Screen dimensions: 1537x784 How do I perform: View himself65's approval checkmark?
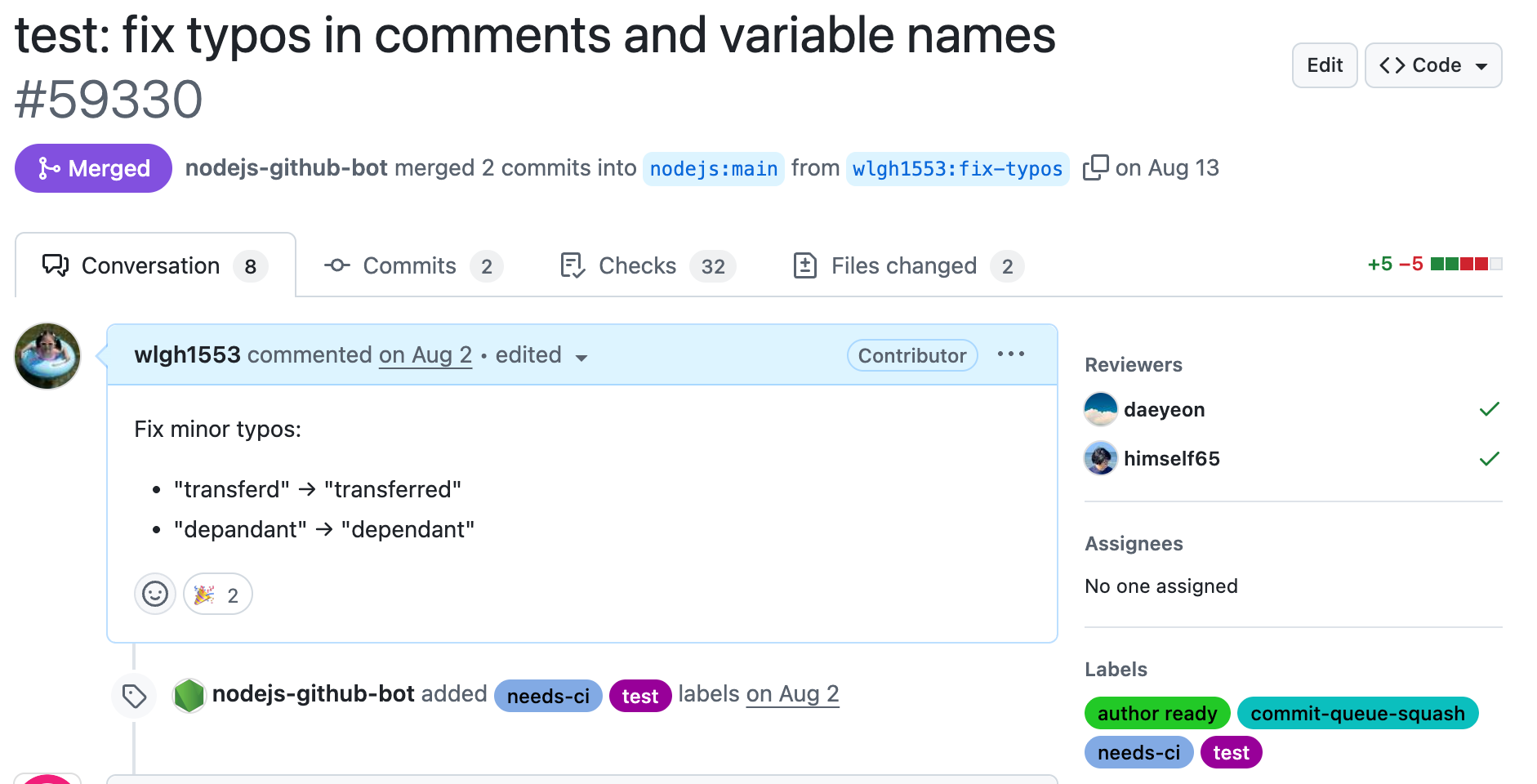[x=1489, y=459]
